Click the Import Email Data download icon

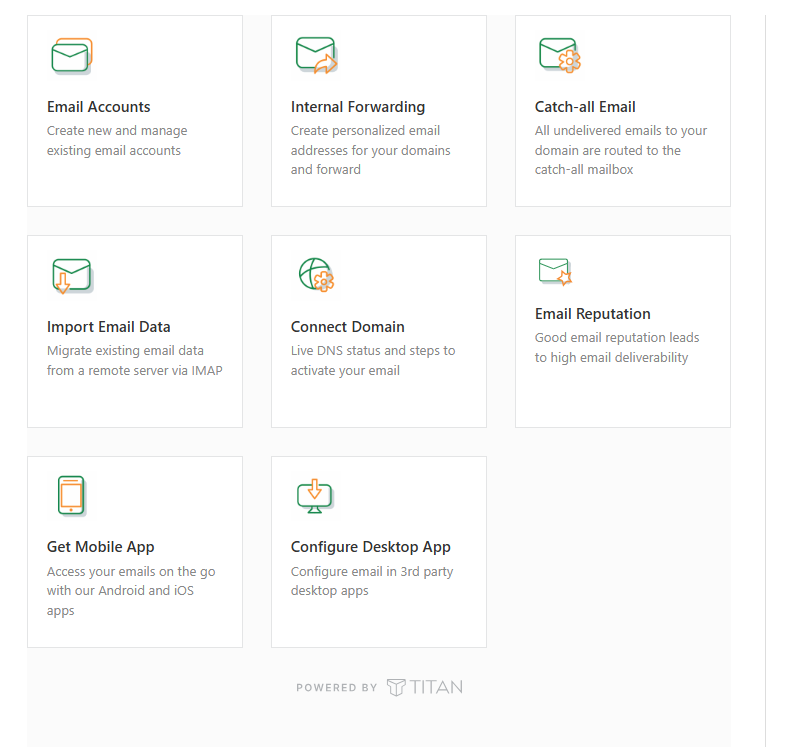(71, 276)
